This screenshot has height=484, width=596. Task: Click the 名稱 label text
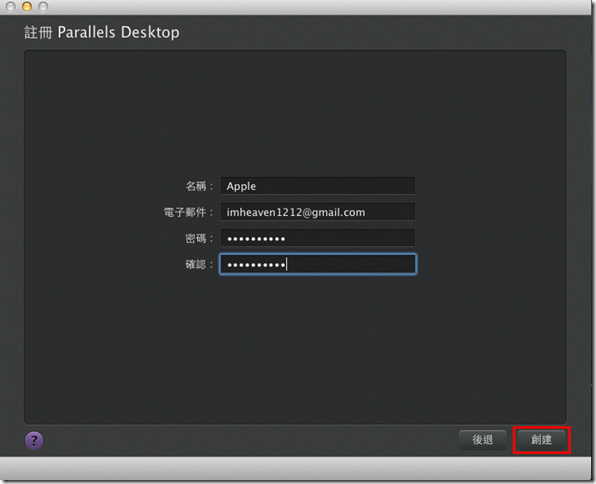(195, 186)
